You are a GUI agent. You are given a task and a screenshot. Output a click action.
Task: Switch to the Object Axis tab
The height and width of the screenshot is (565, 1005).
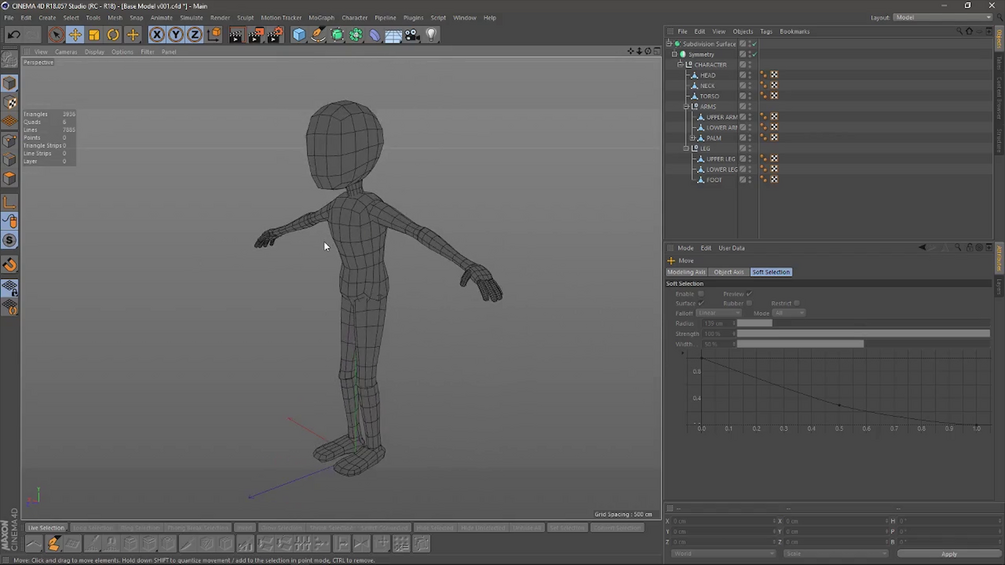[x=728, y=272]
